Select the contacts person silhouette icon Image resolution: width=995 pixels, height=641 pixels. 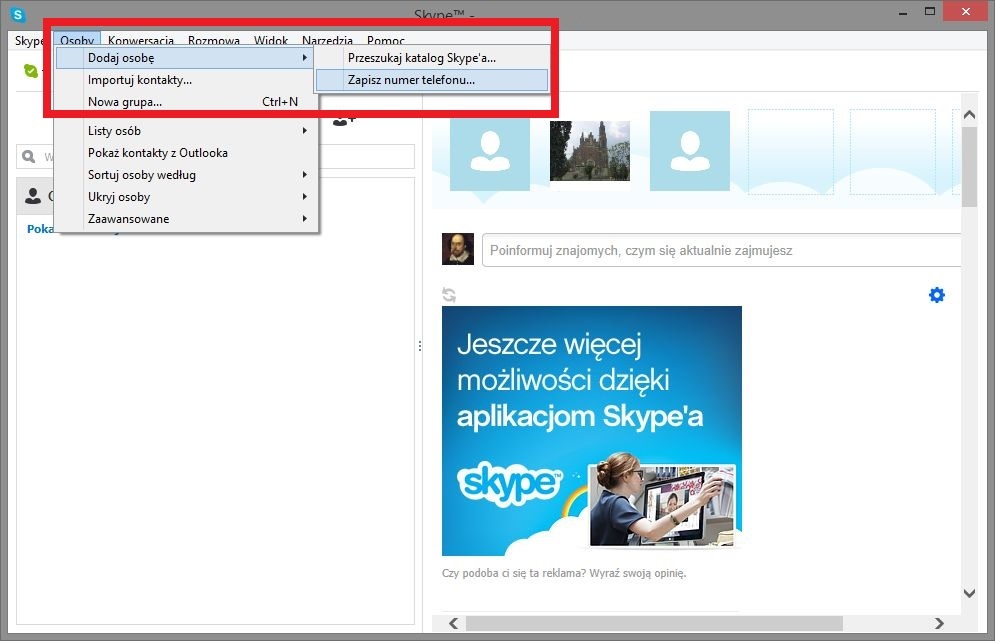(33, 196)
